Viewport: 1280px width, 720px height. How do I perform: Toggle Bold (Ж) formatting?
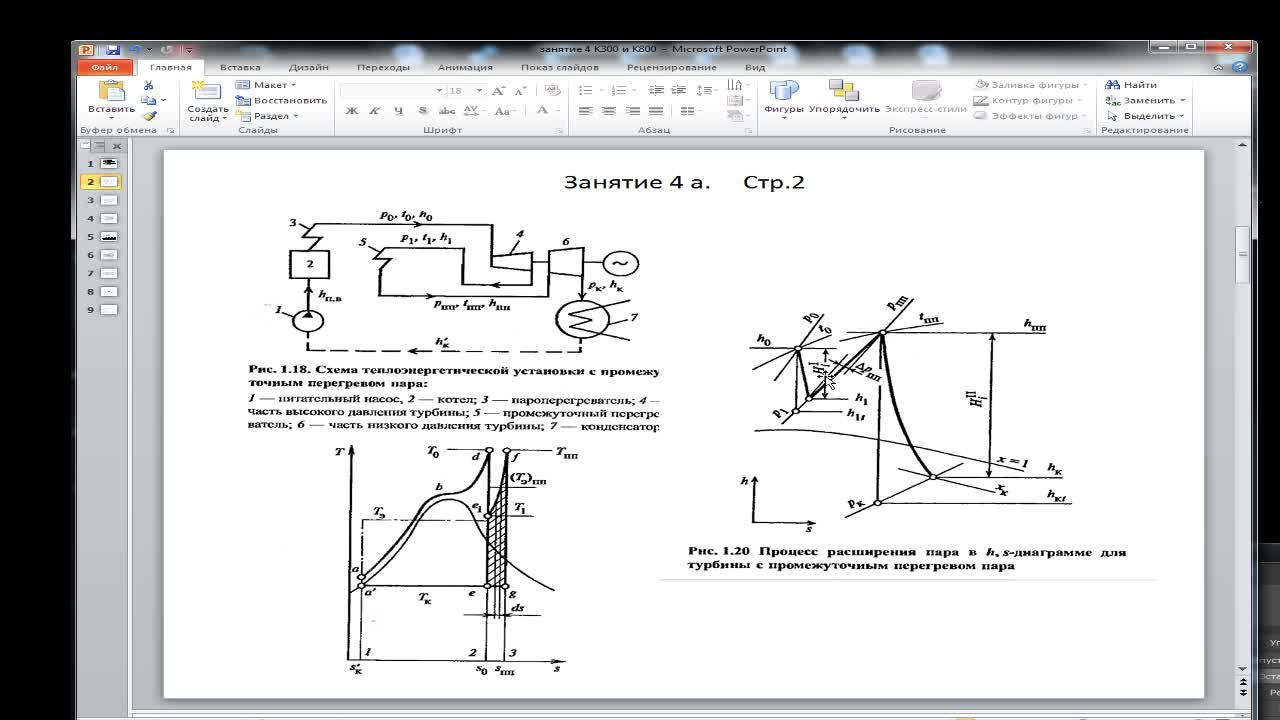pos(352,111)
